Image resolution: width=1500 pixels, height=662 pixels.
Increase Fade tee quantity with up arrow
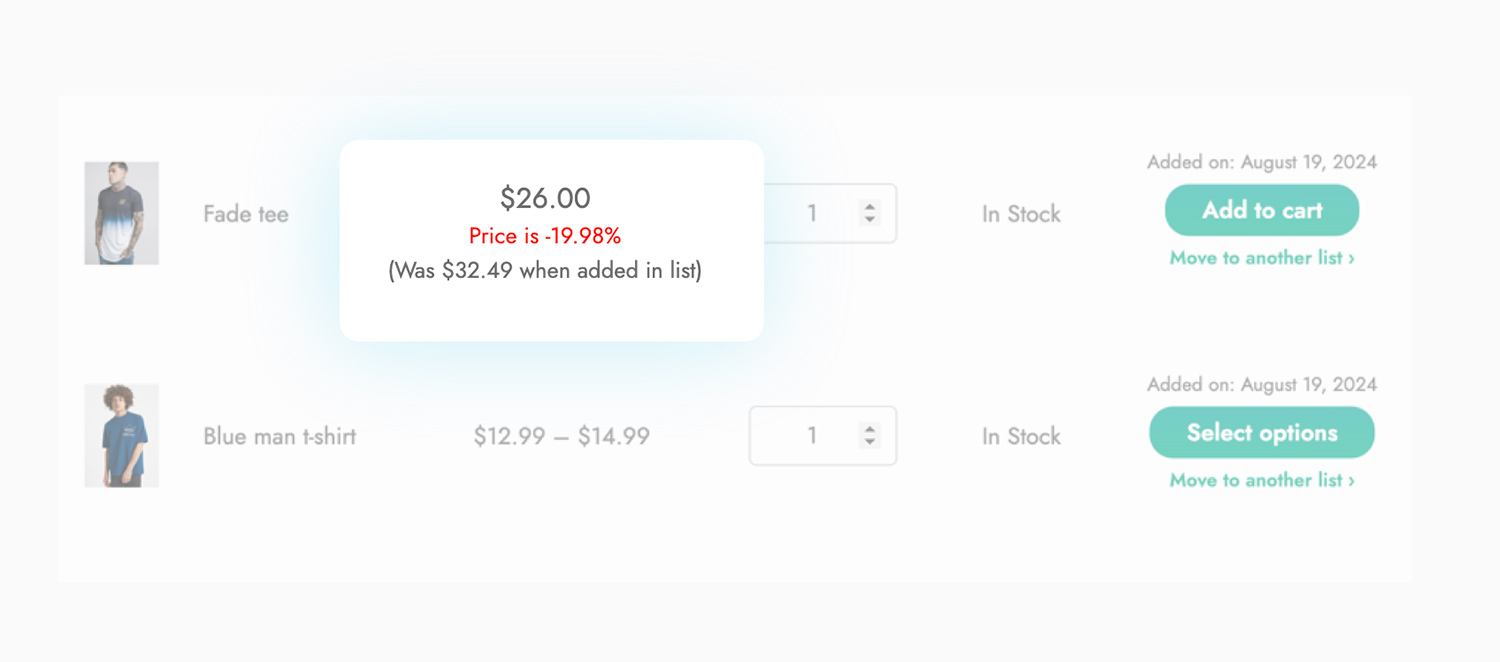pos(870,207)
